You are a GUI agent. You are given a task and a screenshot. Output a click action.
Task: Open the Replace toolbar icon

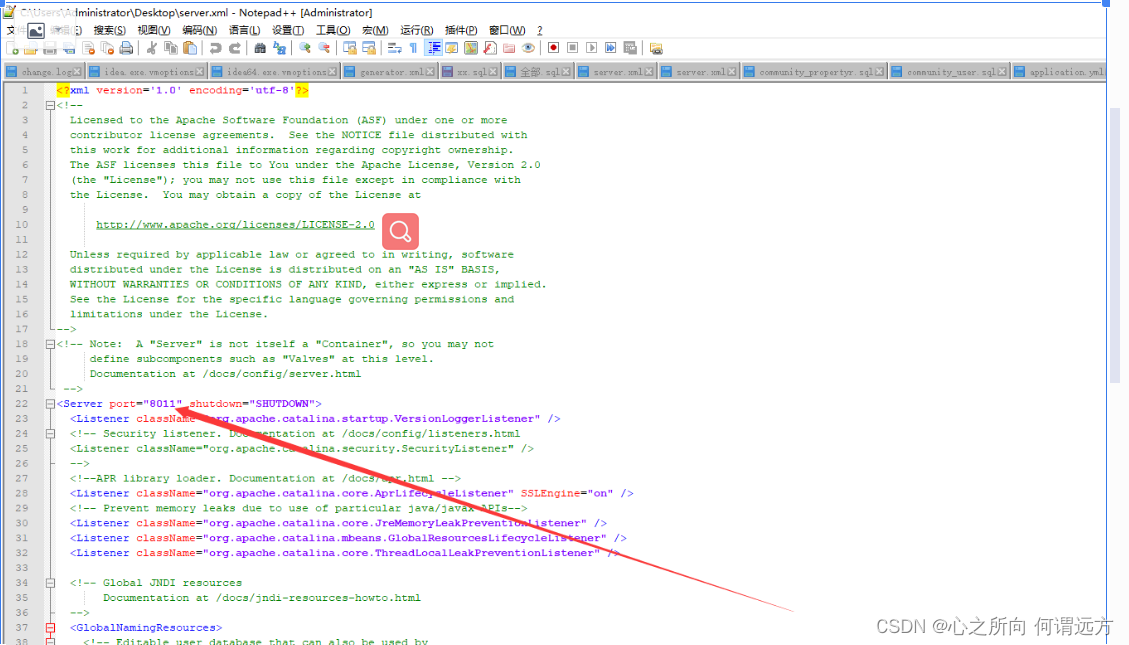[x=279, y=48]
